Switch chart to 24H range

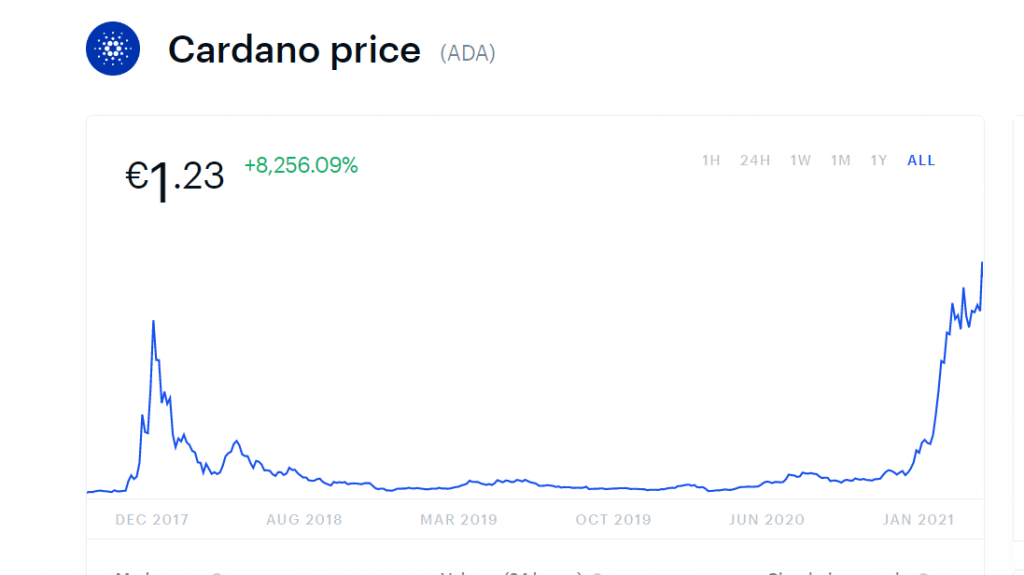pyautogui.click(x=755, y=160)
